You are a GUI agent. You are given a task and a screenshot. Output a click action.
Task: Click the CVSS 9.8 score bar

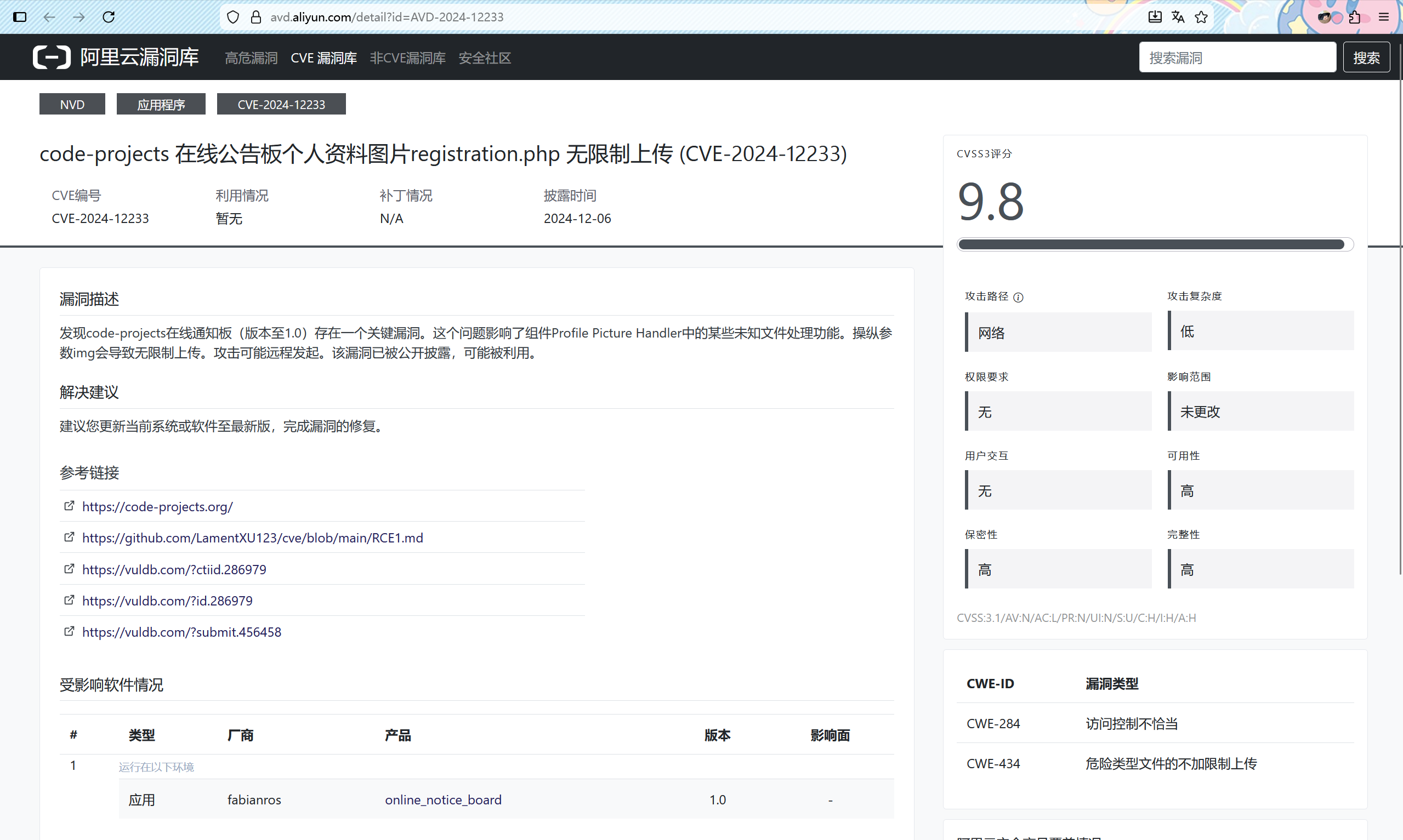tap(1154, 244)
